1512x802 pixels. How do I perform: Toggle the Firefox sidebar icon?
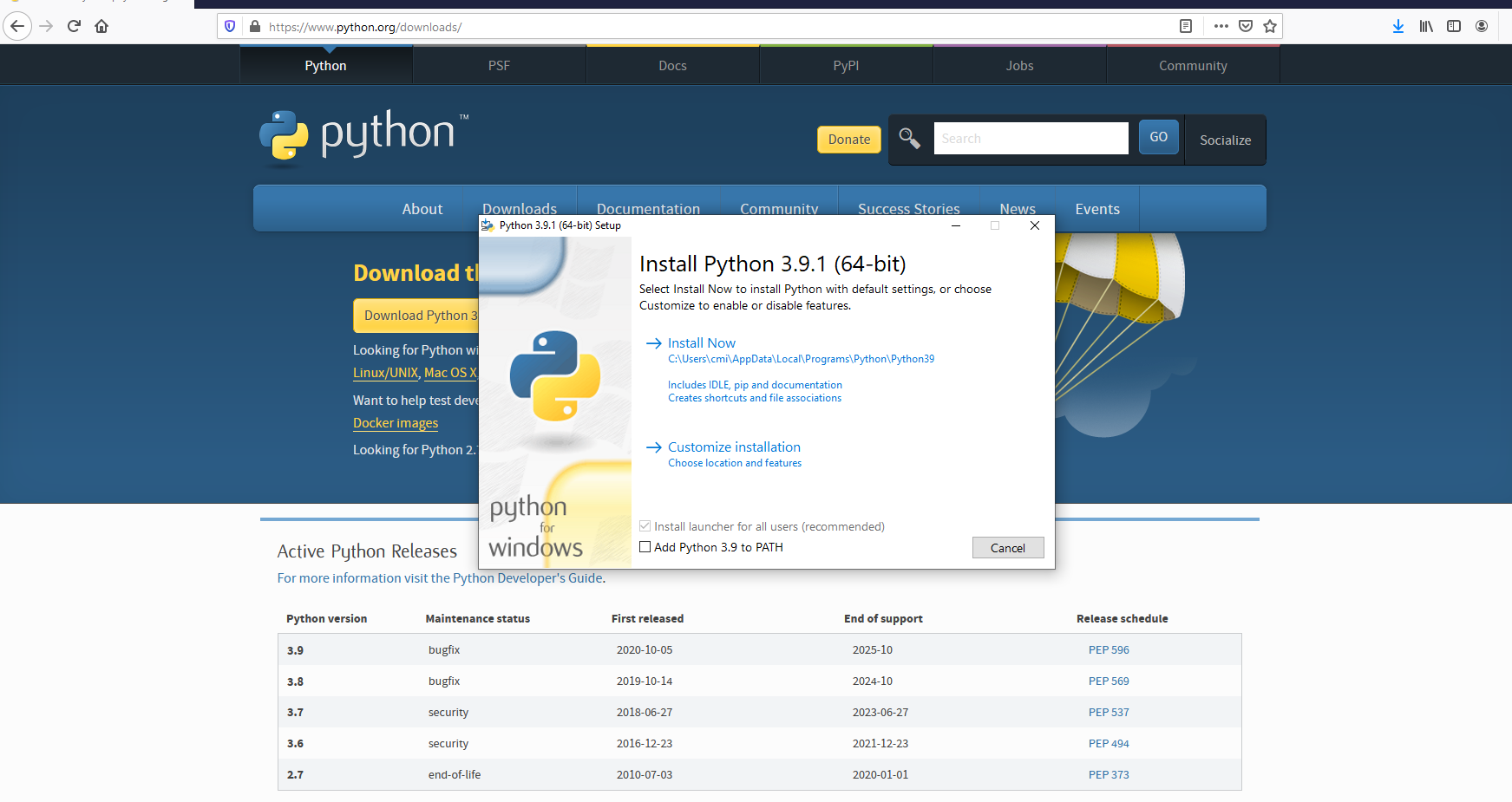pyautogui.click(x=1453, y=26)
